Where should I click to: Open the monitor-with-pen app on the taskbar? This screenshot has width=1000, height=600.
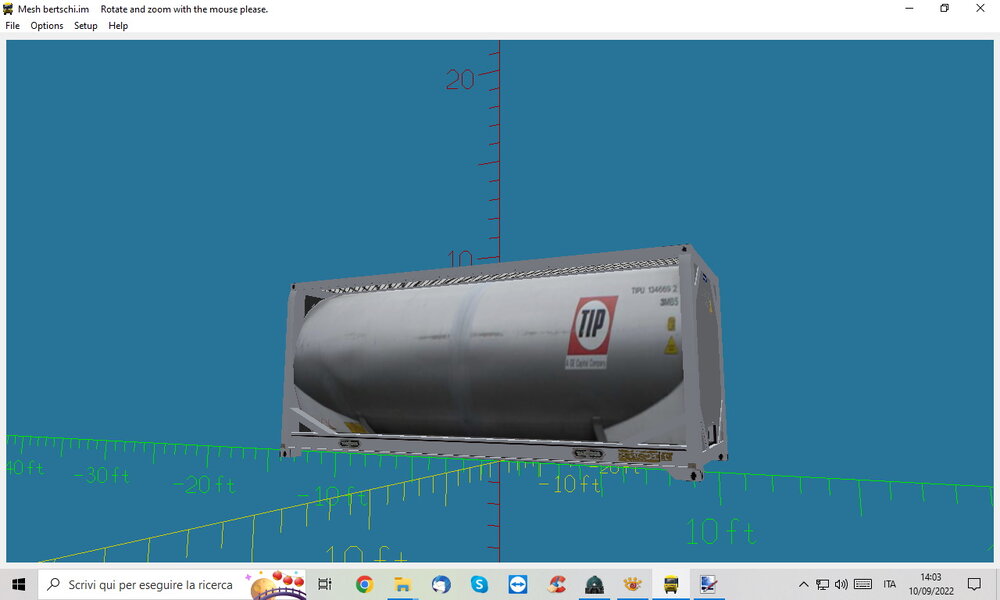(x=709, y=584)
